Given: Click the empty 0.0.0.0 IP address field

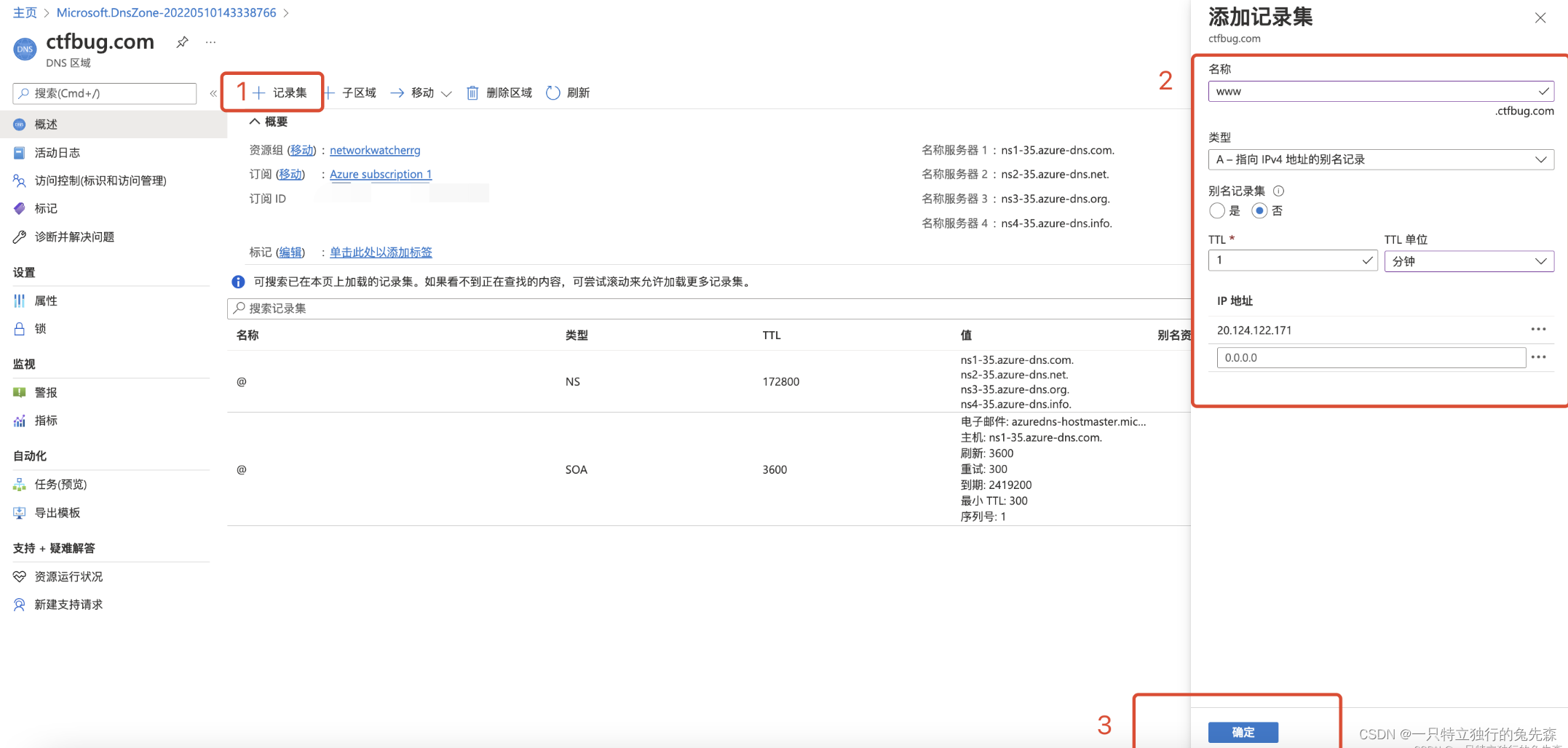Looking at the screenshot, I should click(1371, 357).
